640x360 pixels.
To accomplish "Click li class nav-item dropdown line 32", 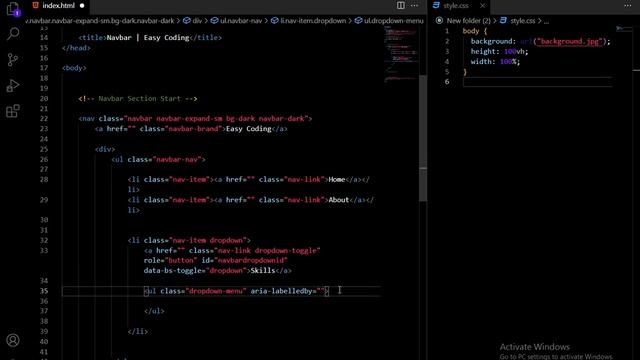I will pyautogui.click(x=189, y=240).
